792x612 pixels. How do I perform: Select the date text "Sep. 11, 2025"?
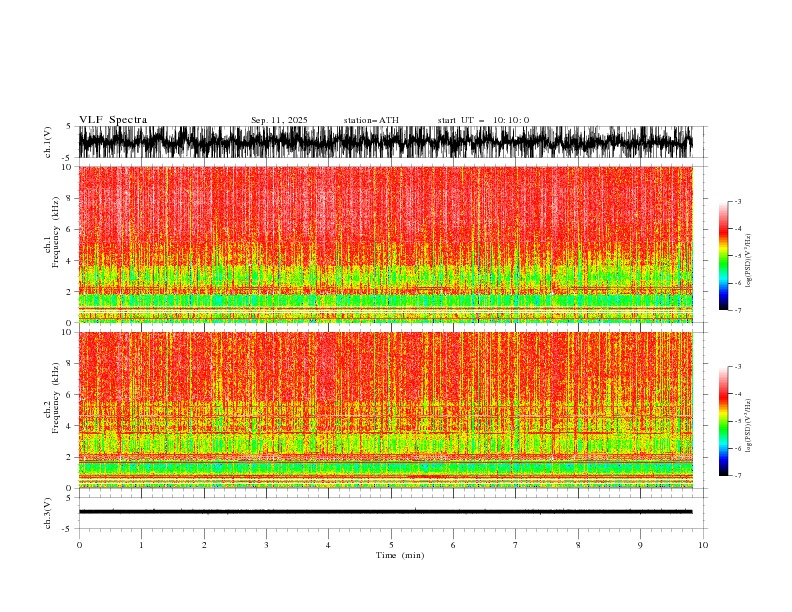(279, 120)
